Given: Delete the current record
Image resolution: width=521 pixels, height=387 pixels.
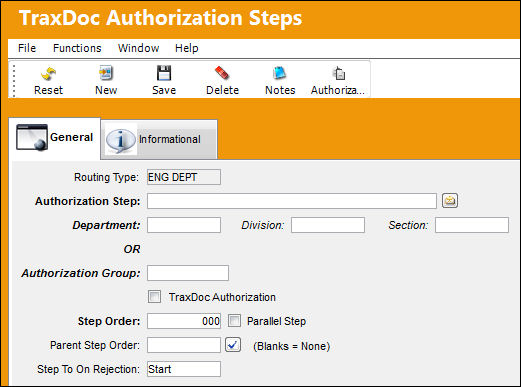Looking at the screenshot, I should (222, 81).
